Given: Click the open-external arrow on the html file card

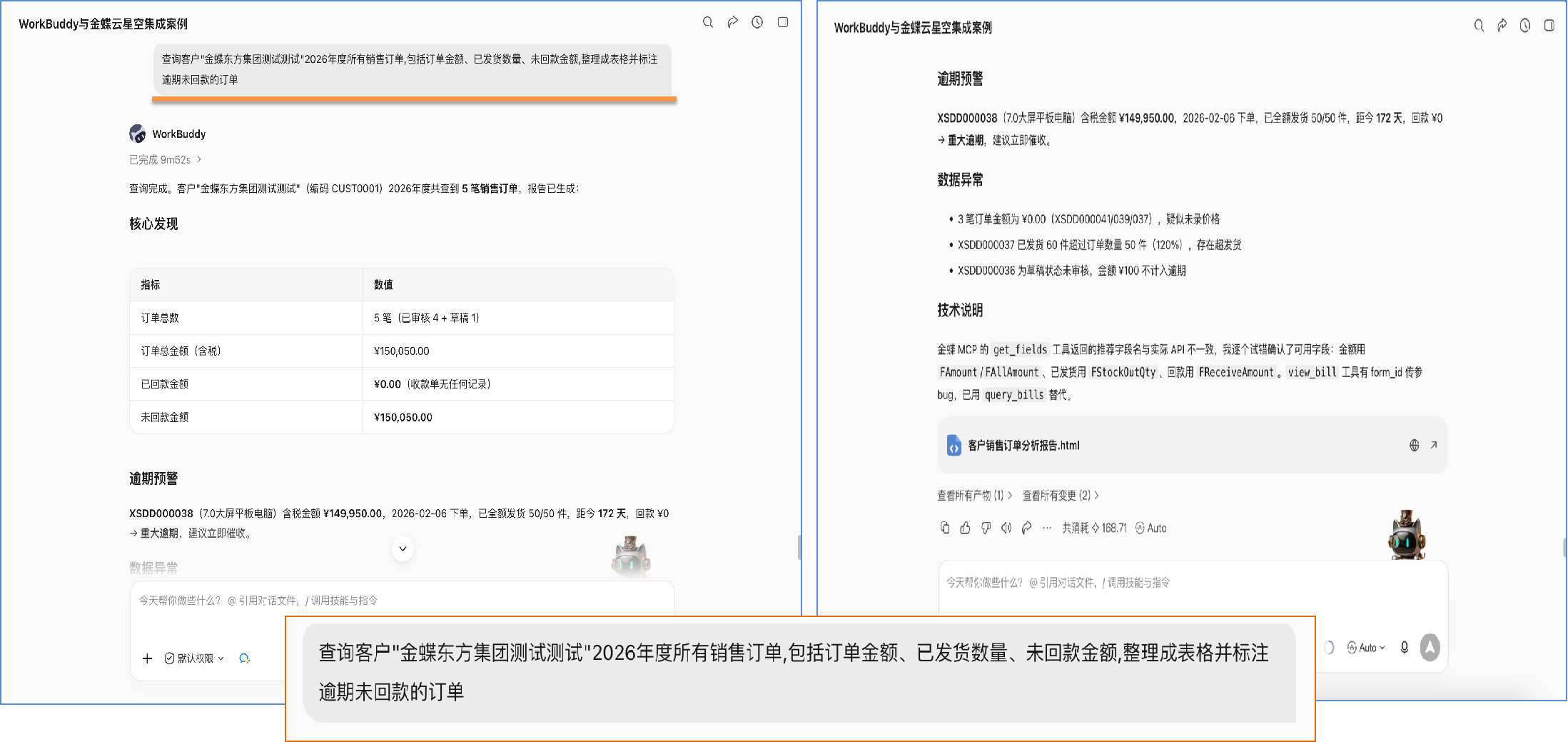Looking at the screenshot, I should (1433, 445).
